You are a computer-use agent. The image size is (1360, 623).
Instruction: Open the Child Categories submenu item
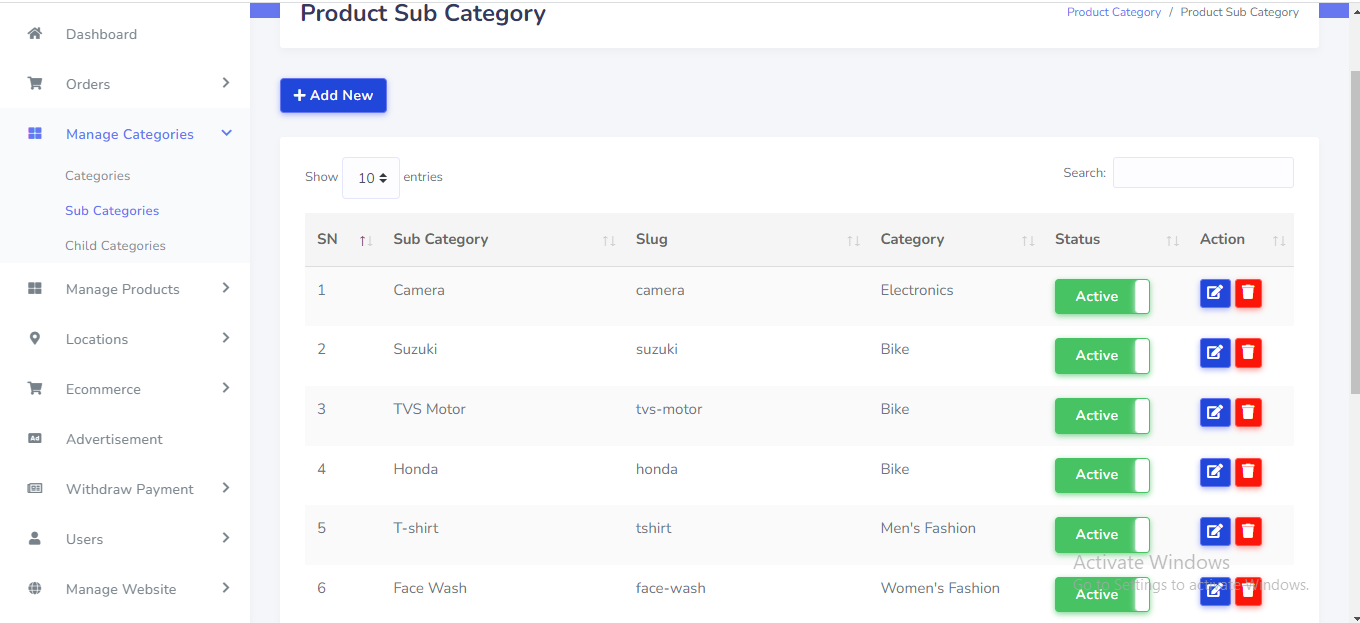(115, 246)
